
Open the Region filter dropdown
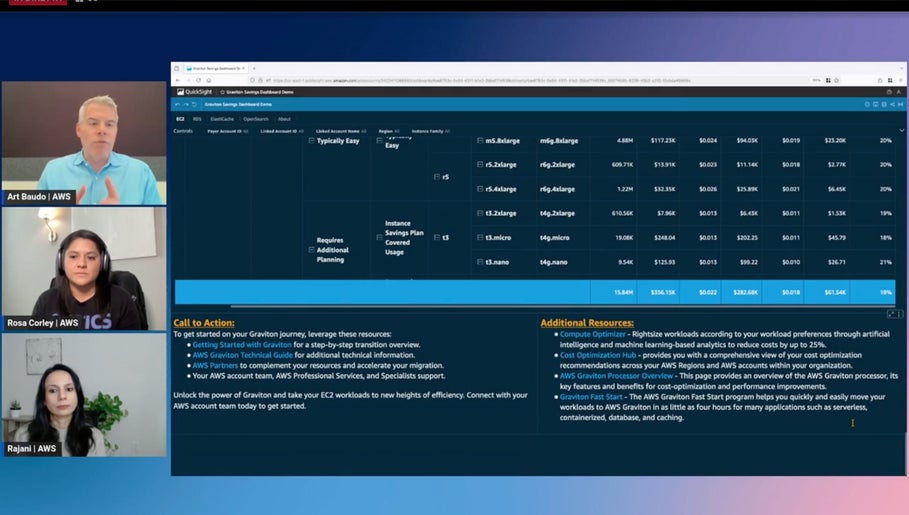[388, 131]
